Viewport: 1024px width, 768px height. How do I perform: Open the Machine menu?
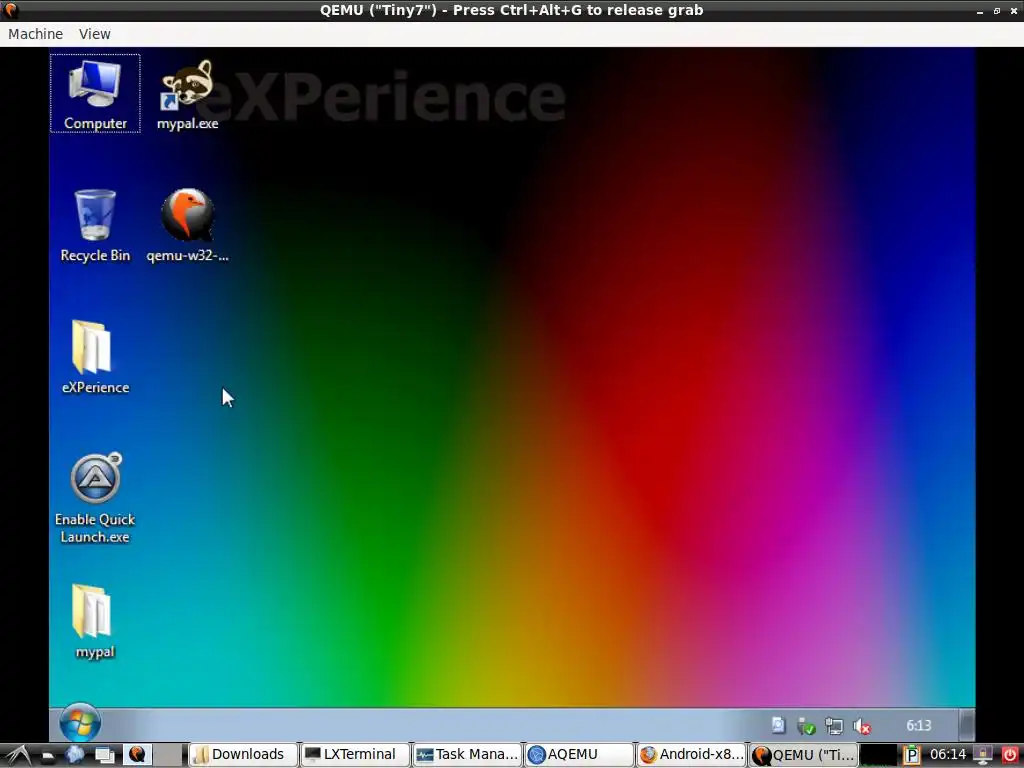click(x=35, y=34)
